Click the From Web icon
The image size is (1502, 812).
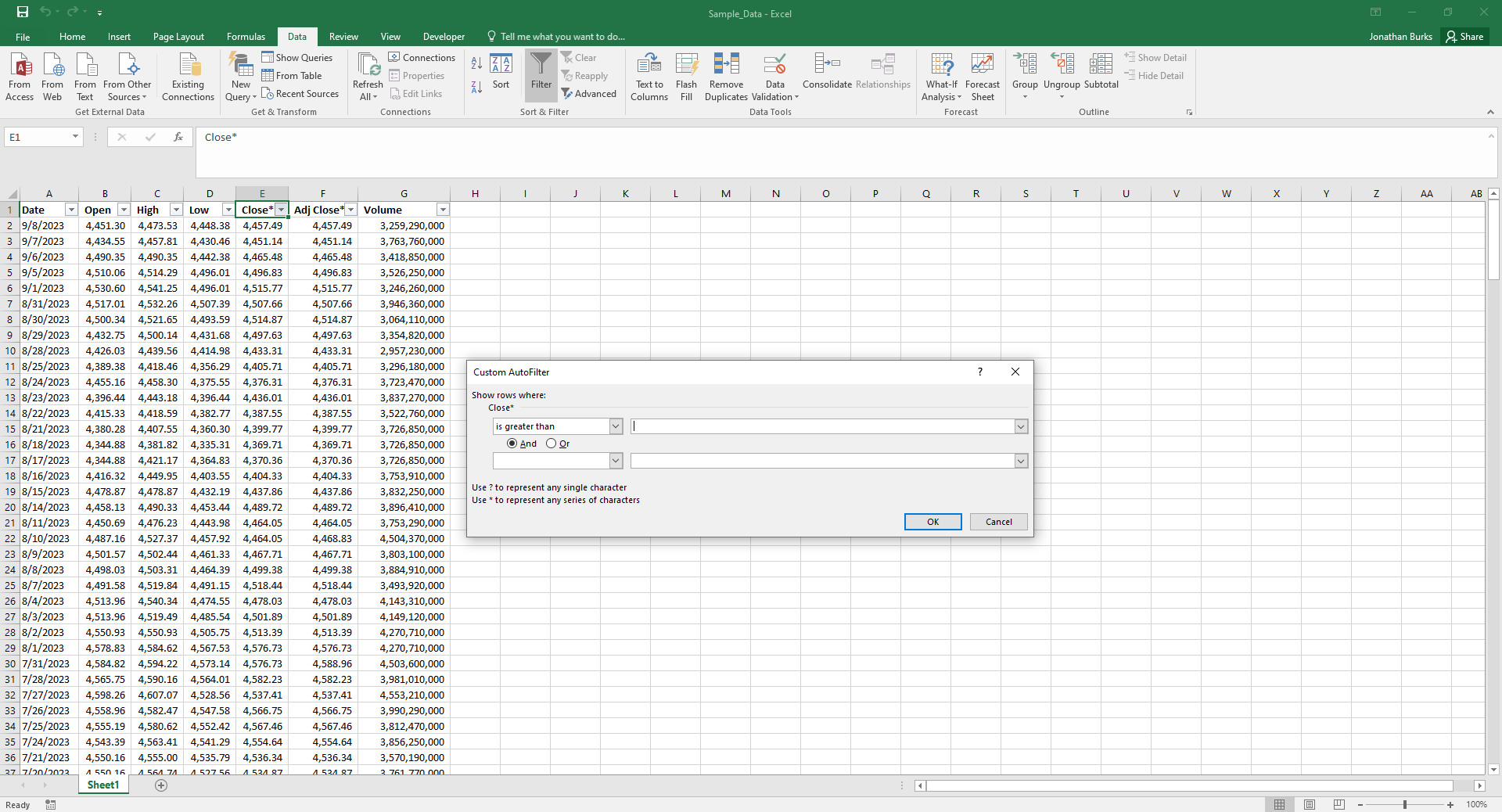[x=52, y=77]
